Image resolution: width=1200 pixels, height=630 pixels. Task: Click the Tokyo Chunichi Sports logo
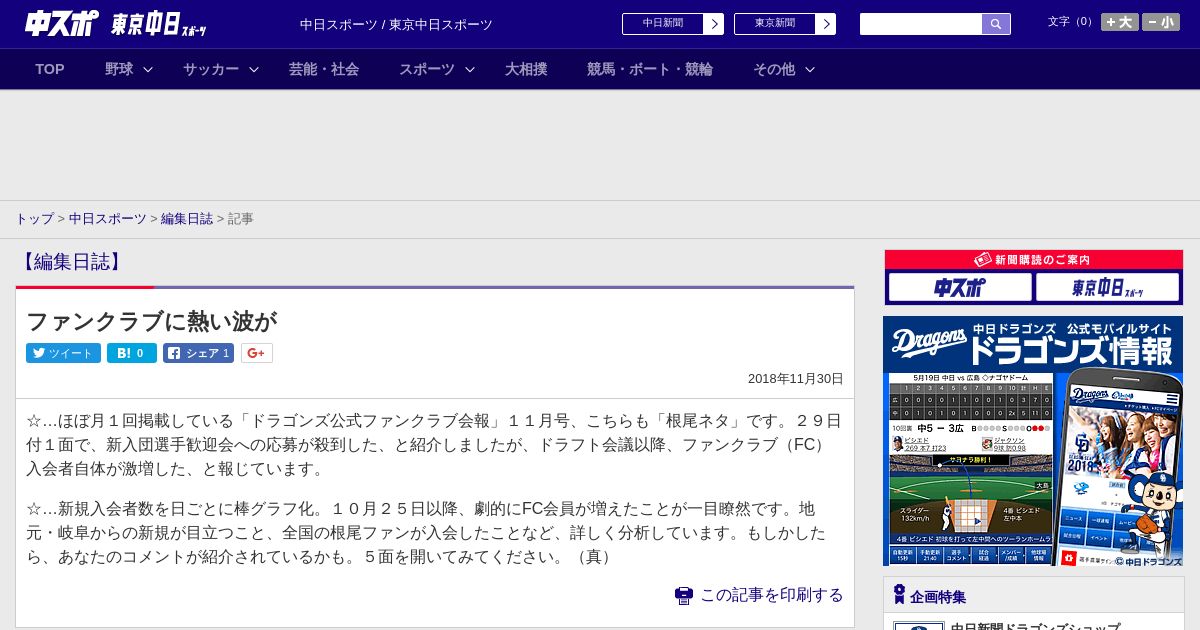159,24
